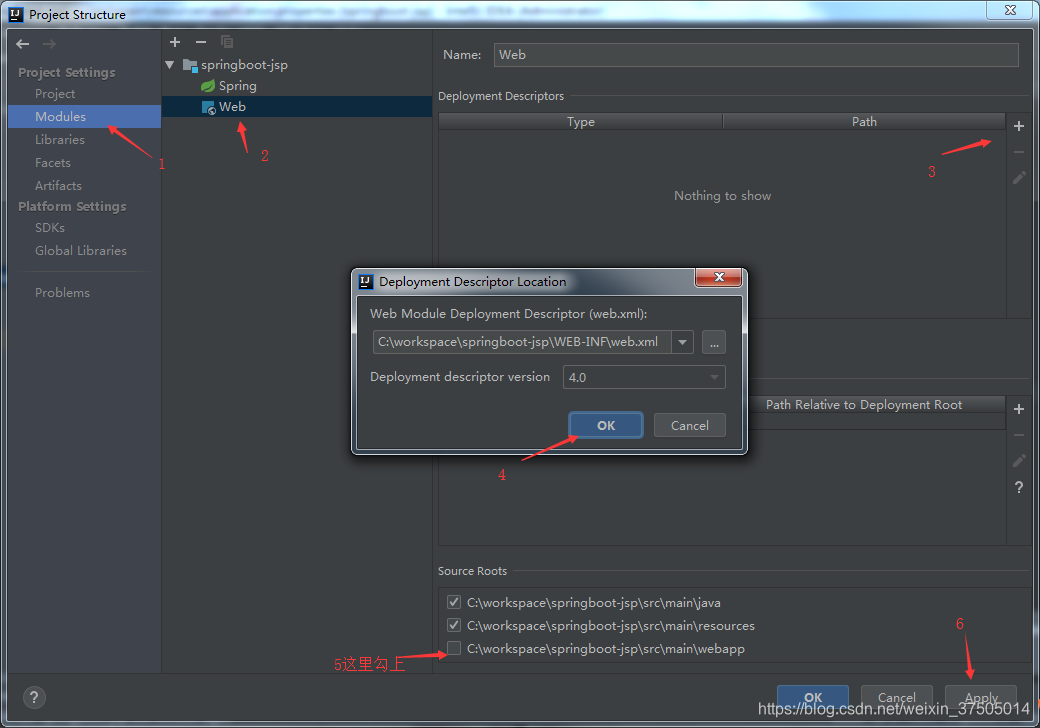Click IntelliJ logo in Deployment Descriptor dialog title
The image size is (1040, 728).
[365, 282]
